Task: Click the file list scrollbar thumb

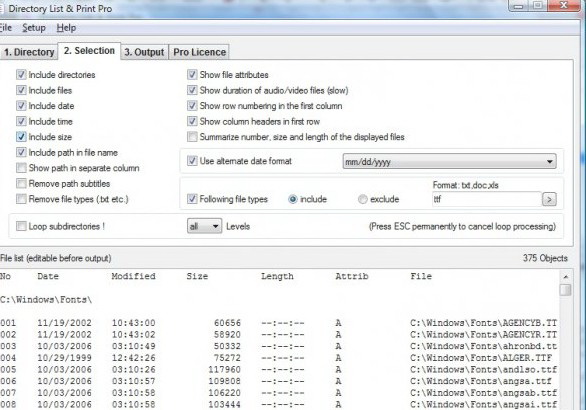Action: tap(566, 290)
